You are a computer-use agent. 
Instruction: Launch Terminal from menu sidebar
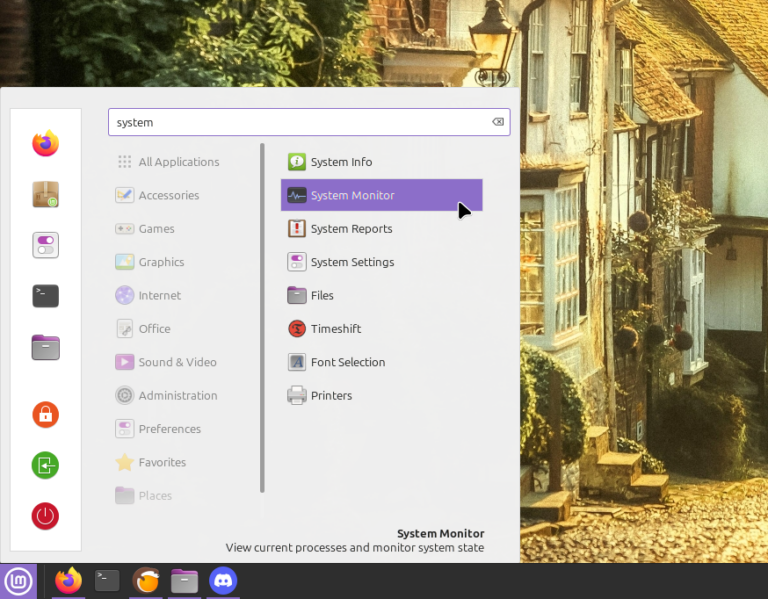coord(46,296)
